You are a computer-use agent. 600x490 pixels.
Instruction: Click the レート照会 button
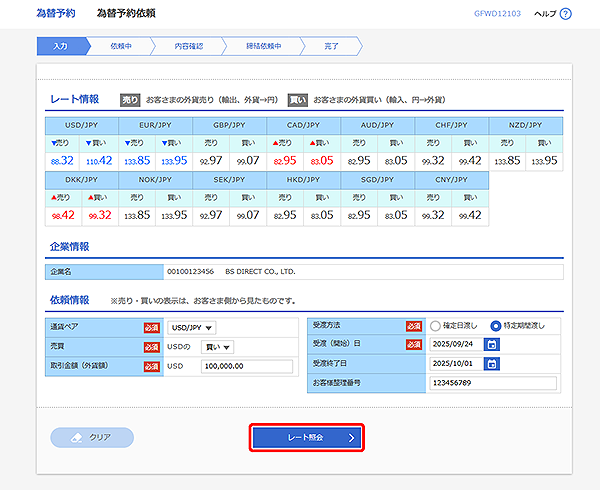coord(307,438)
